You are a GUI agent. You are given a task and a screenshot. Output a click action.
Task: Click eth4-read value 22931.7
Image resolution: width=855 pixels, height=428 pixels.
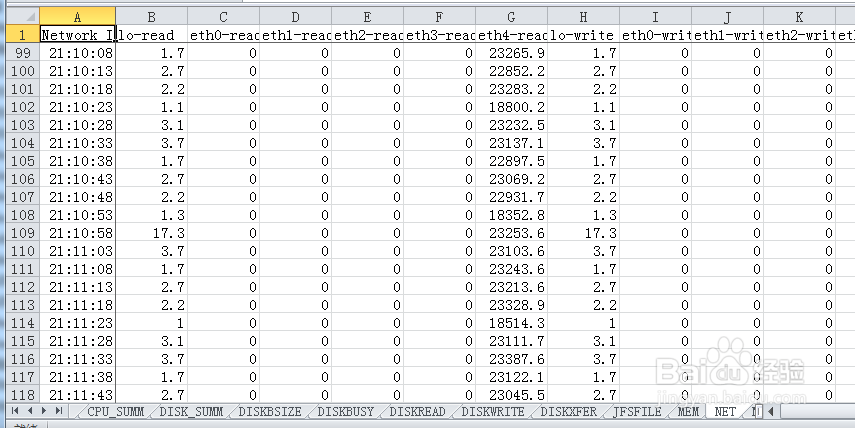point(511,197)
